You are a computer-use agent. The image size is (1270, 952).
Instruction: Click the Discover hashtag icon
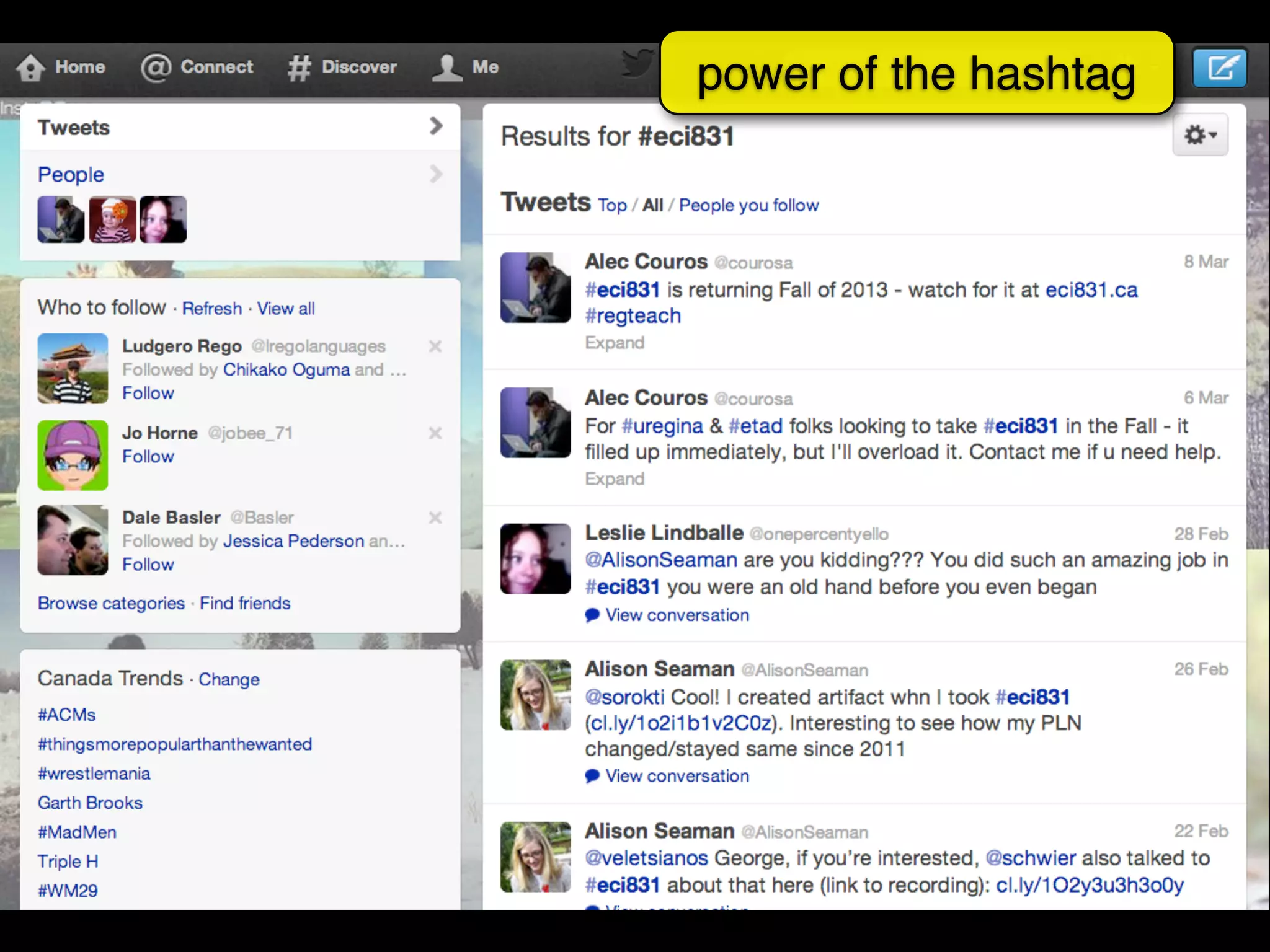(x=299, y=68)
